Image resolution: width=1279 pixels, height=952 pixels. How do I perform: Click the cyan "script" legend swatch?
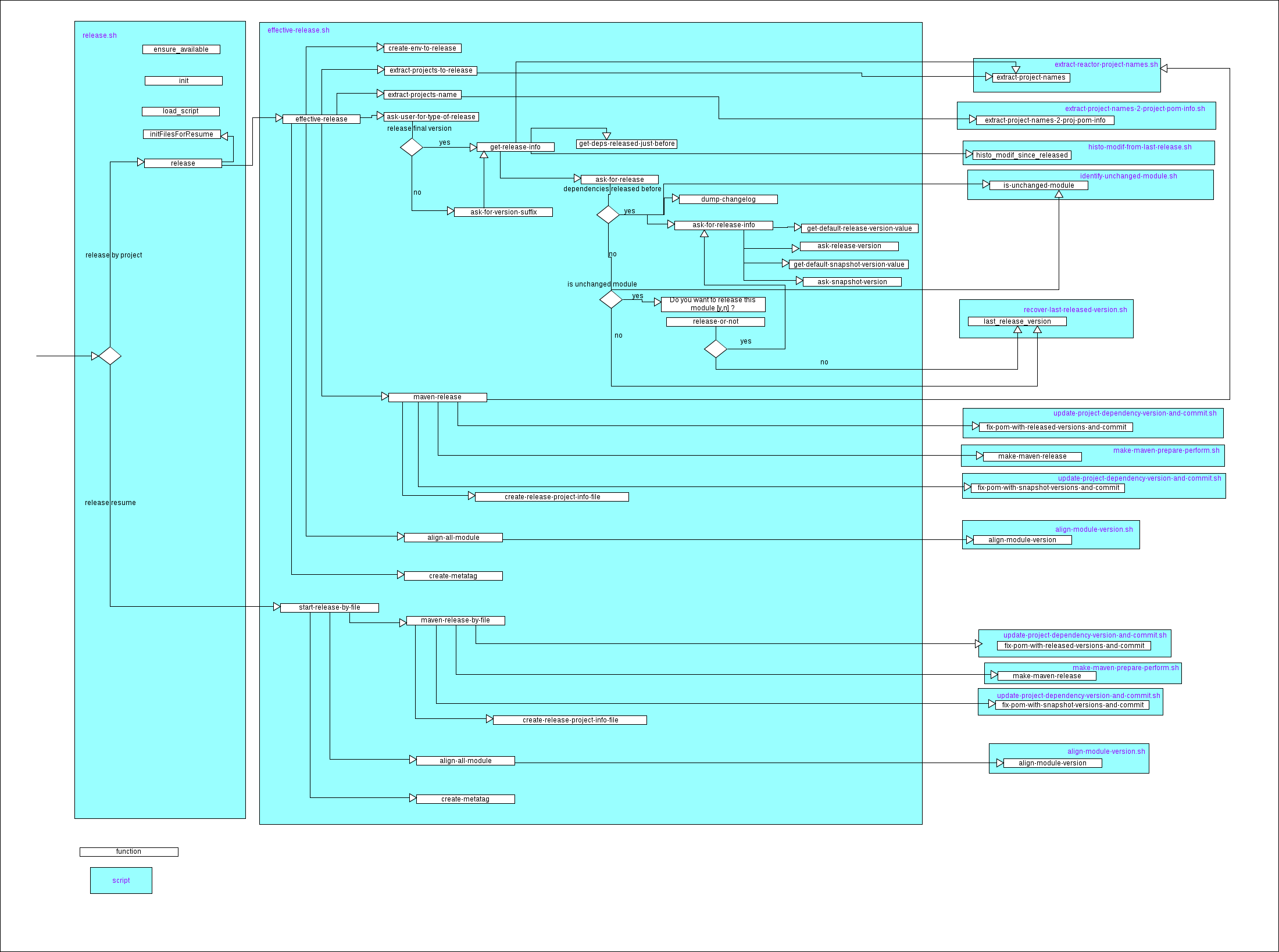coord(121,880)
